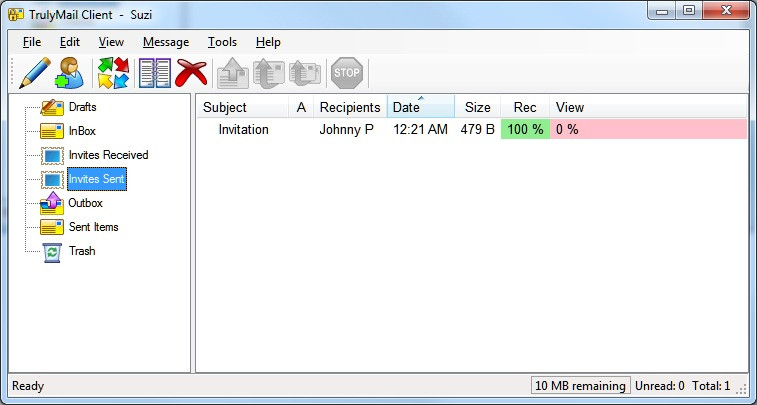The height and width of the screenshot is (405, 757).
Task: Click the 12:21 AM date cell
Action: click(x=421, y=129)
